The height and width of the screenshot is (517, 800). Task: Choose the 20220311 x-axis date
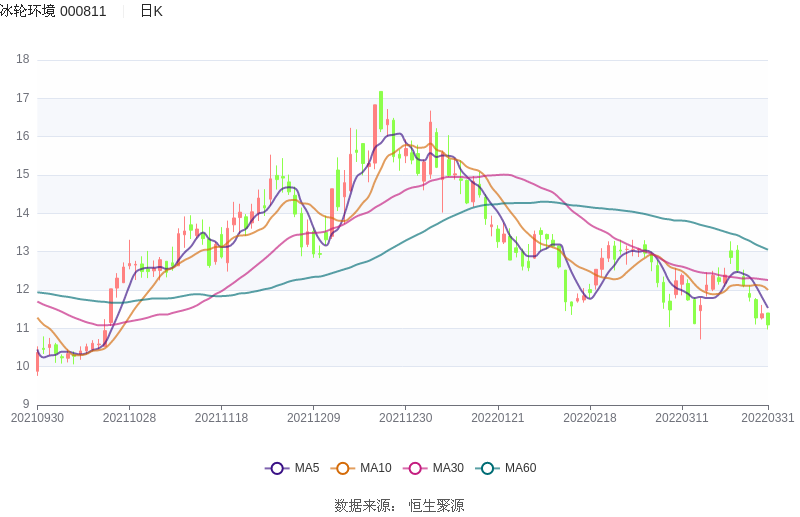681,418
